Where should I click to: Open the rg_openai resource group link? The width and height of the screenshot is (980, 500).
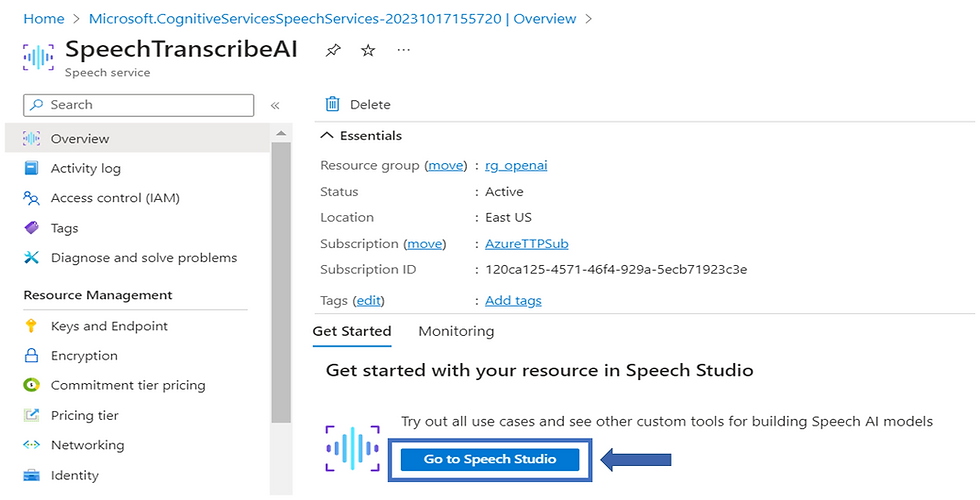click(516, 166)
